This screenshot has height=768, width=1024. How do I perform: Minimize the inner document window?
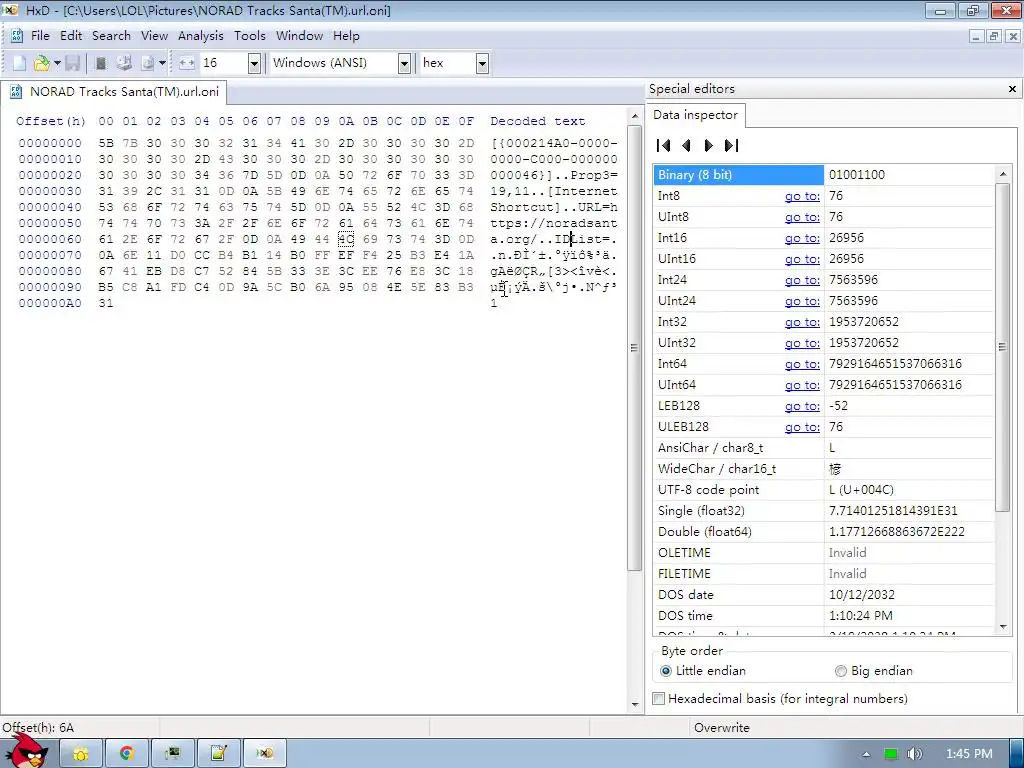coord(976,36)
